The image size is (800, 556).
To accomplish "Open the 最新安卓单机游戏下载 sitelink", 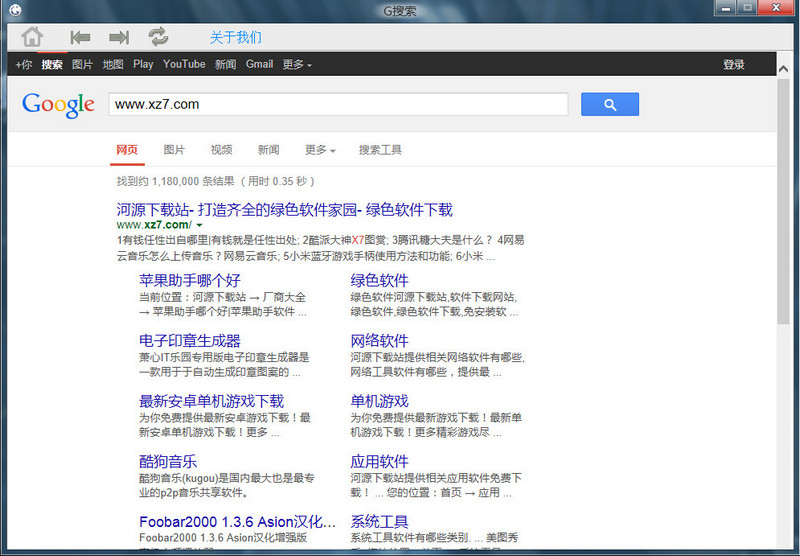I will [x=211, y=401].
